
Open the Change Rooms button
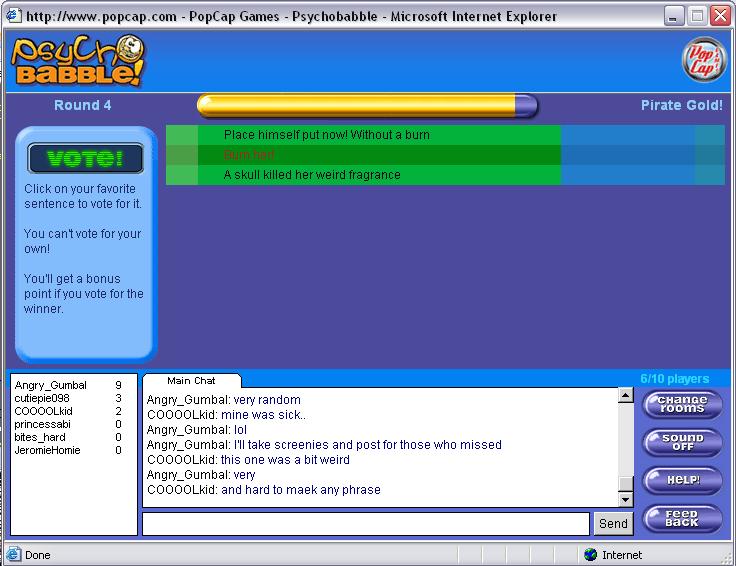click(682, 405)
